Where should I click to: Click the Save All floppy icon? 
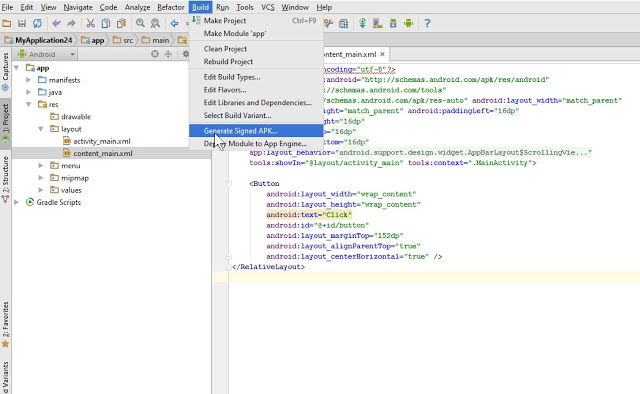point(22,23)
